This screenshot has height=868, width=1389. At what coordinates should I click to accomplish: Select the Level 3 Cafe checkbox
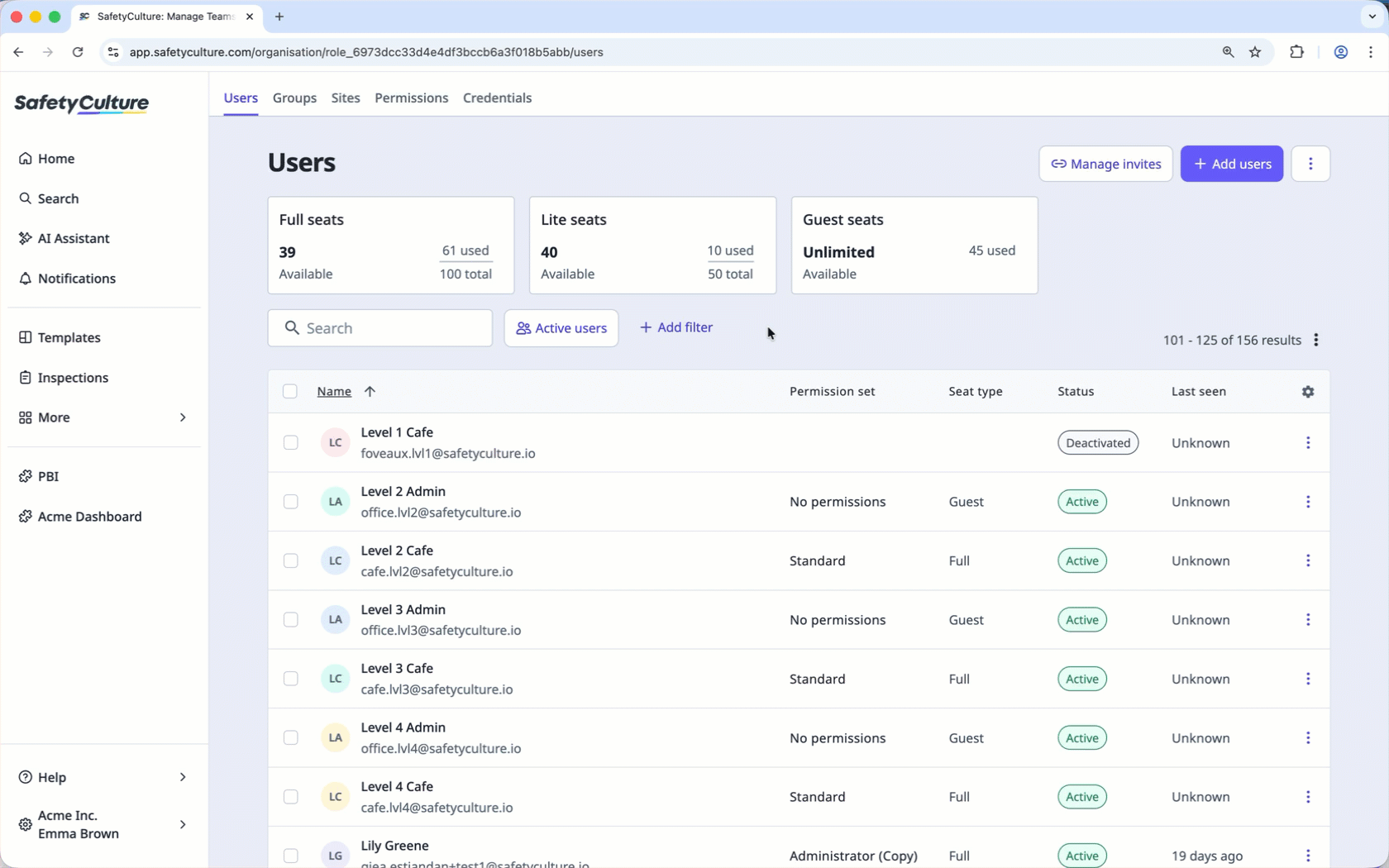[291, 679]
